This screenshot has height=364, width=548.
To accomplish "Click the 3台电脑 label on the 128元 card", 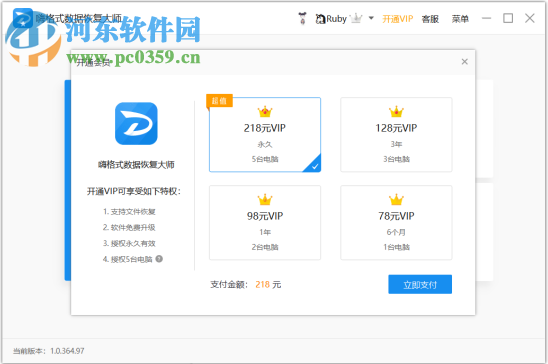I will tap(396, 159).
